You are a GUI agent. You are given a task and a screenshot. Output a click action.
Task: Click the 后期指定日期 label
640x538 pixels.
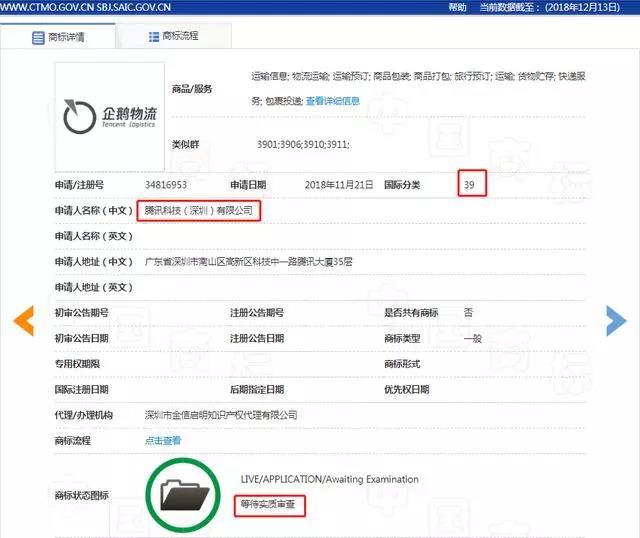coord(257,389)
